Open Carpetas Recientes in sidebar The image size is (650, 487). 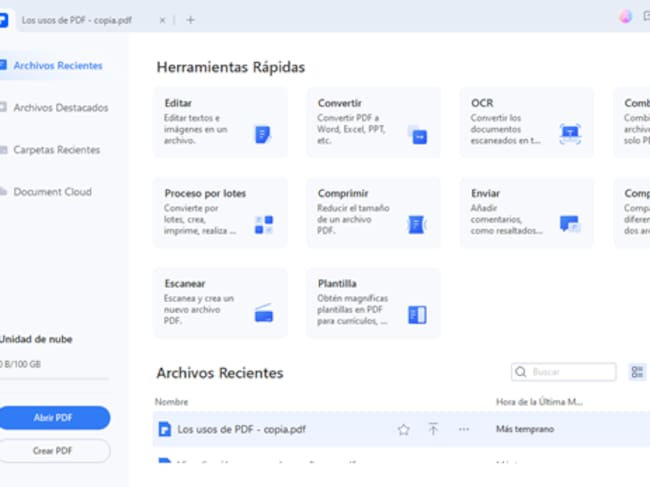click(x=56, y=150)
